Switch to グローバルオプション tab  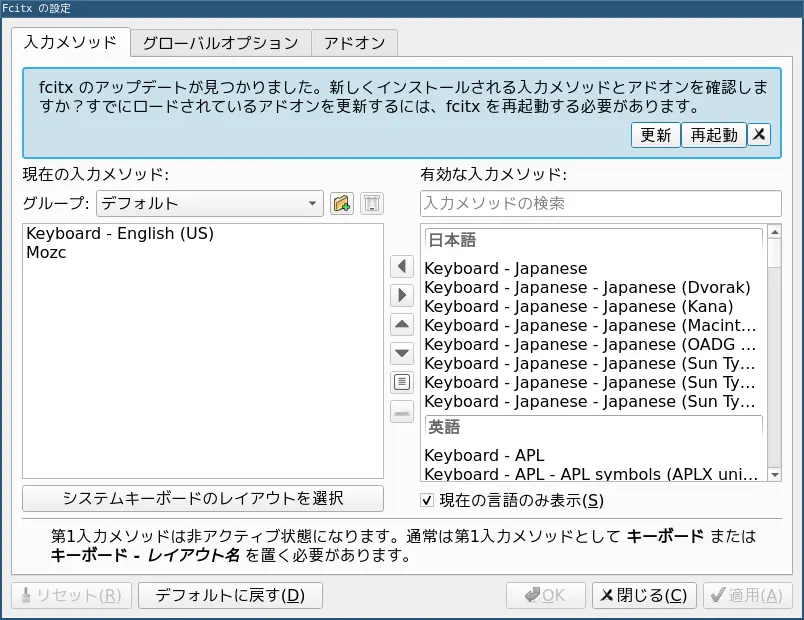pyautogui.click(x=220, y=43)
